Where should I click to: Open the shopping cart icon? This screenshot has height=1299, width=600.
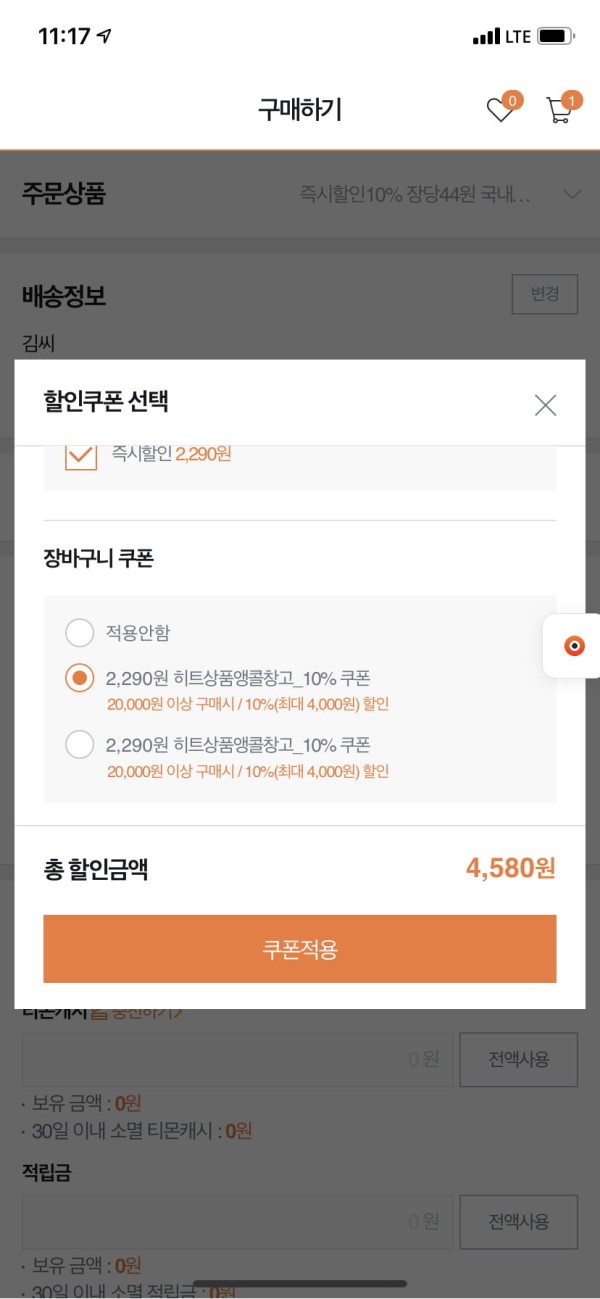click(x=561, y=109)
